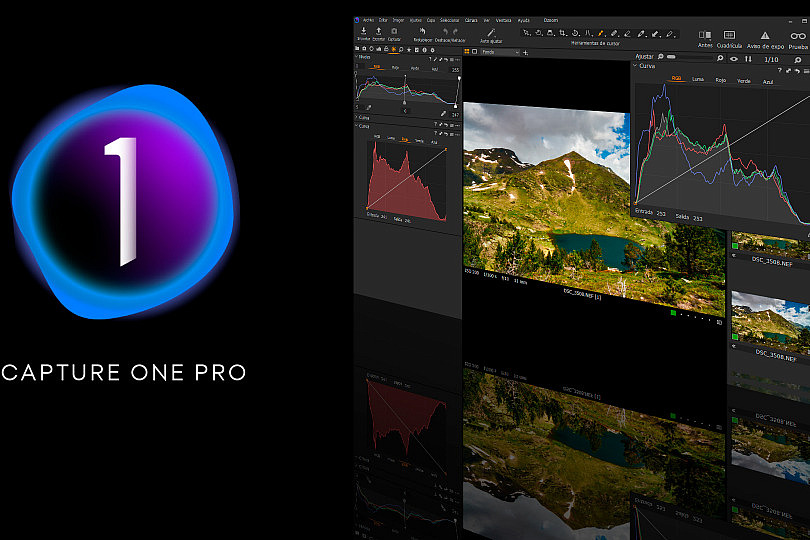
Task: Click the highlight eyedropper in Niveles
Action: (x=443, y=113)
